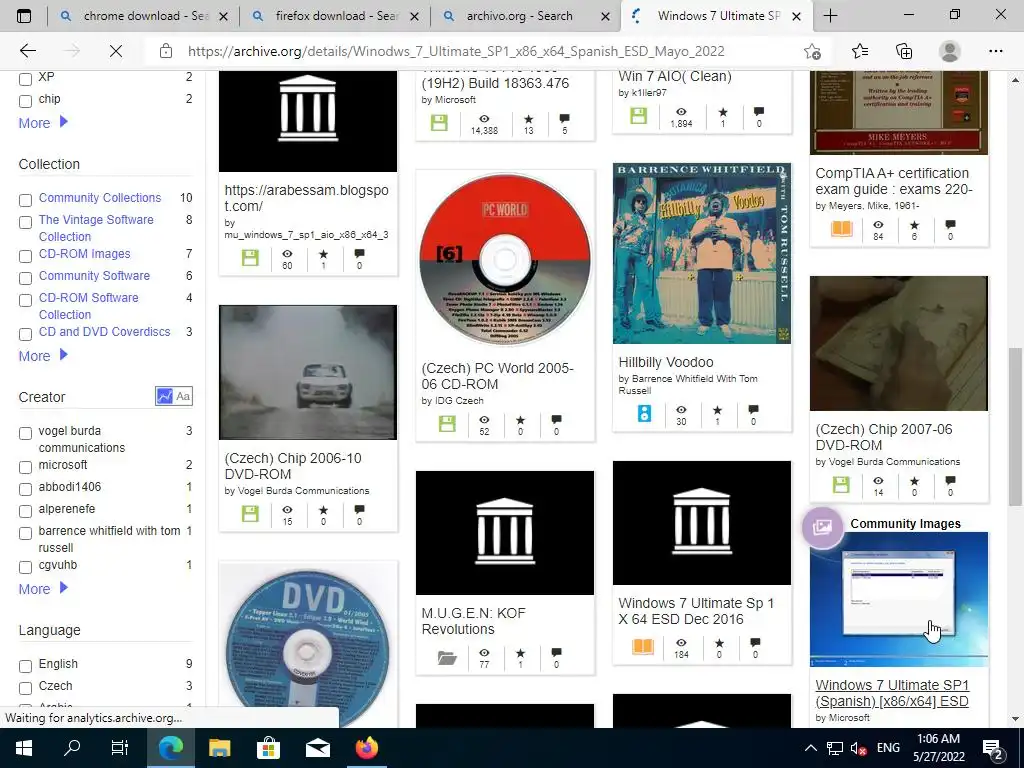Click CD and DVD Coverdiscs collection link
This screenshot has width=1024, height=768.
[x=104, y=332]
